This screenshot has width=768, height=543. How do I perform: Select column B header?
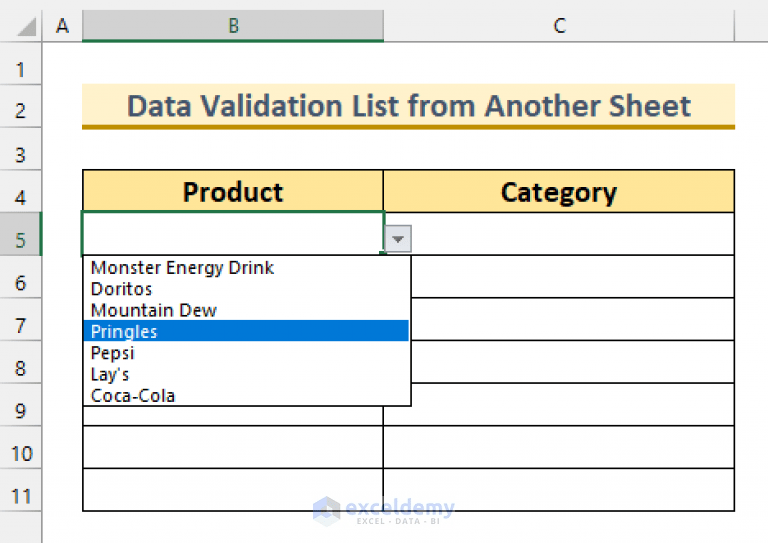tap(233, 25)
